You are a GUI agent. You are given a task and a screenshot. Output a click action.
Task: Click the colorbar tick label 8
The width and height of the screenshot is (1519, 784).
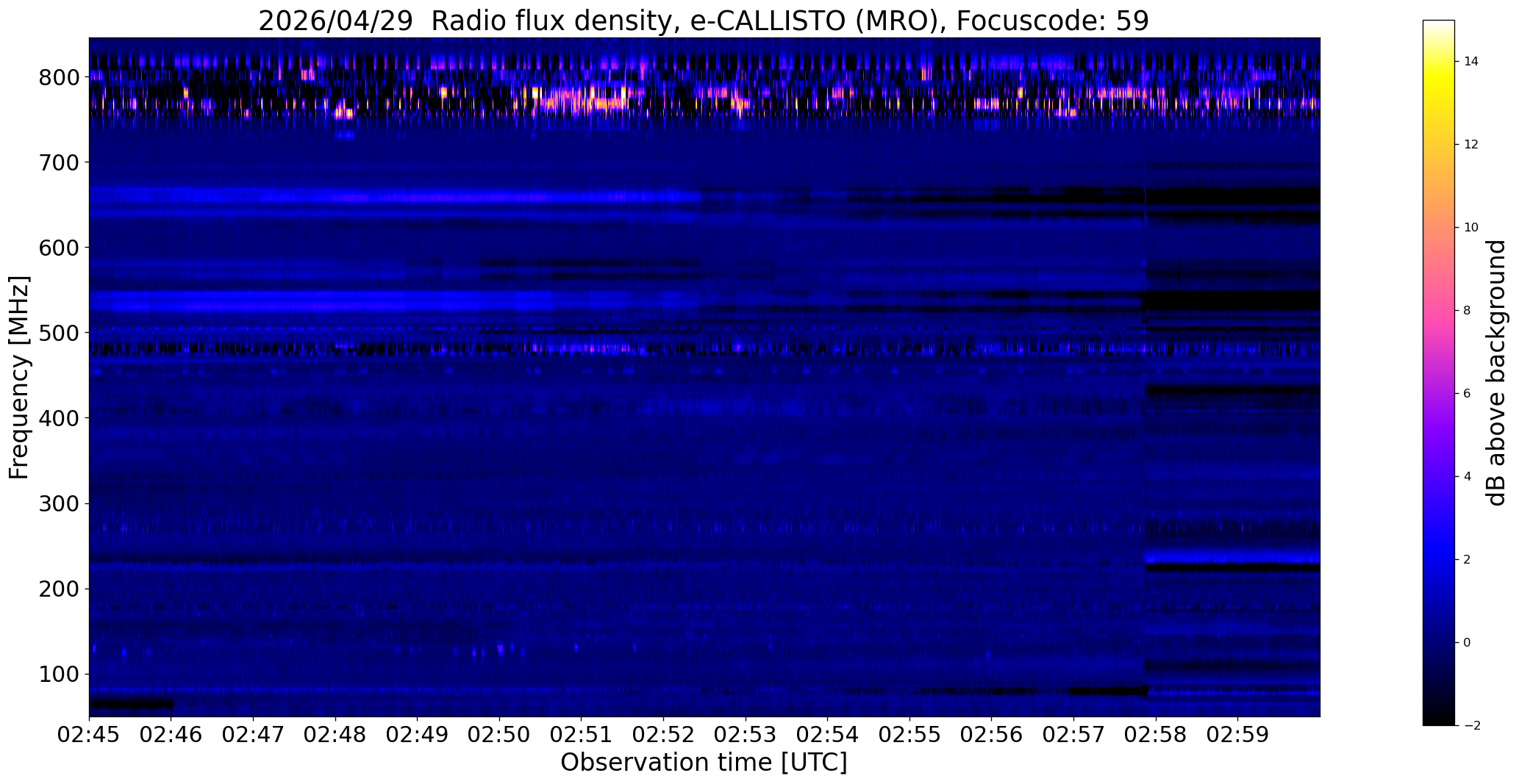1468,311
